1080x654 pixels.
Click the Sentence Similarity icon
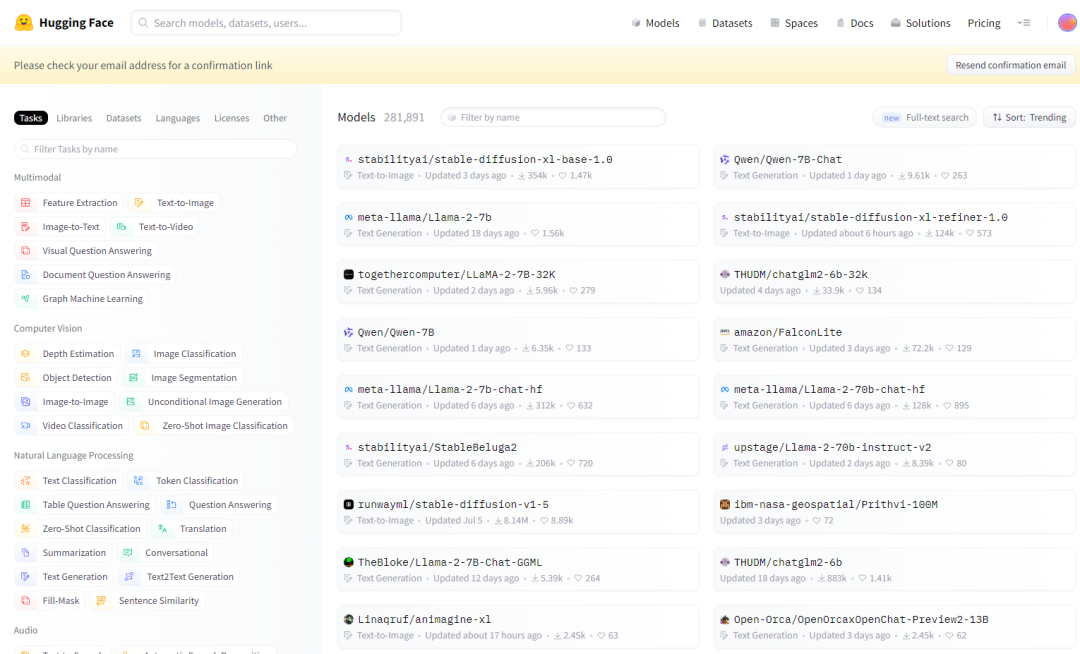(101, 601)
